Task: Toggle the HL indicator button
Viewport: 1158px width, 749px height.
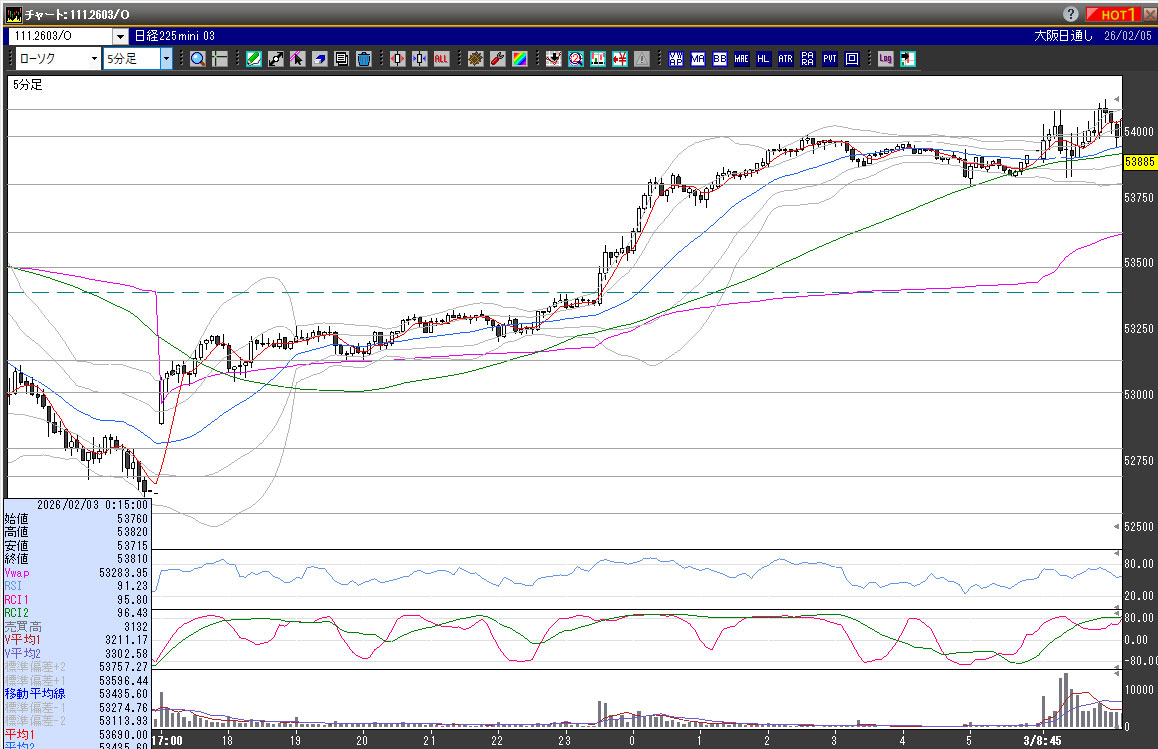Action: [x=763, y=59]
